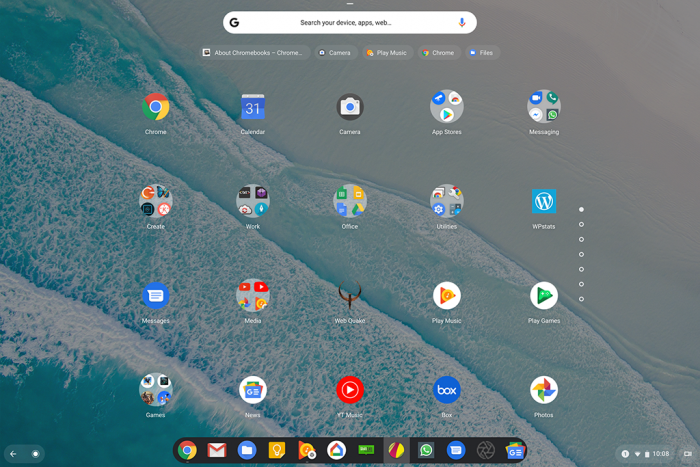The image size is (700, 467).
Task: Expand the Office folder
Action: [x=350, y=201]
